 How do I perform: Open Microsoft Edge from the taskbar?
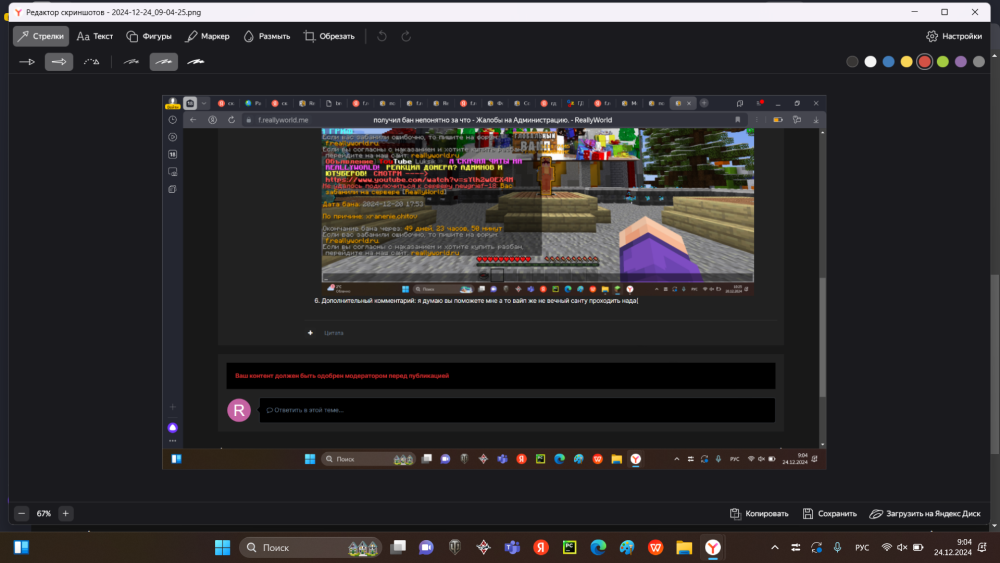pos(598,548)
